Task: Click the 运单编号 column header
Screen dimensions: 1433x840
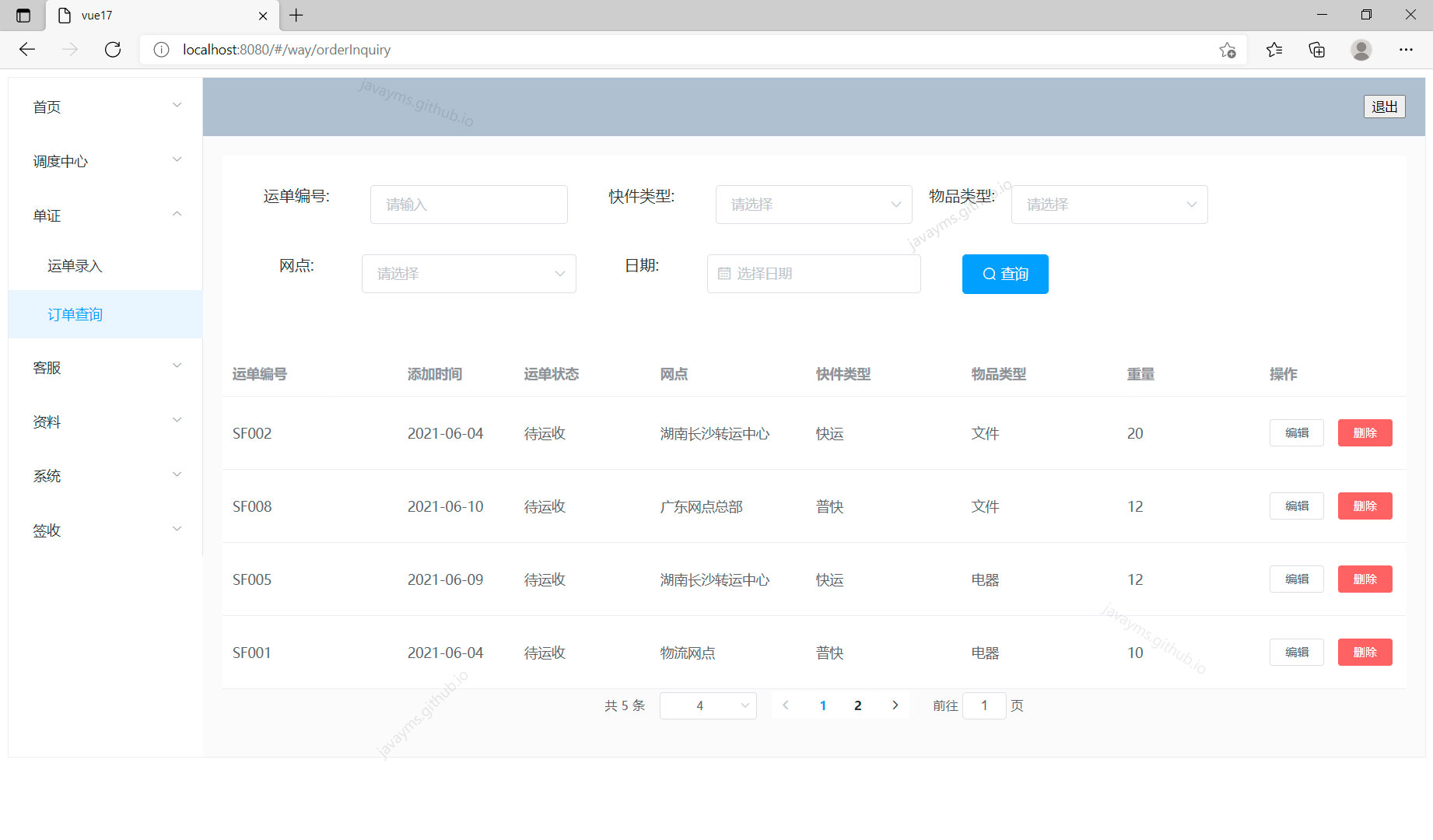Action: (x=260, y=374)
